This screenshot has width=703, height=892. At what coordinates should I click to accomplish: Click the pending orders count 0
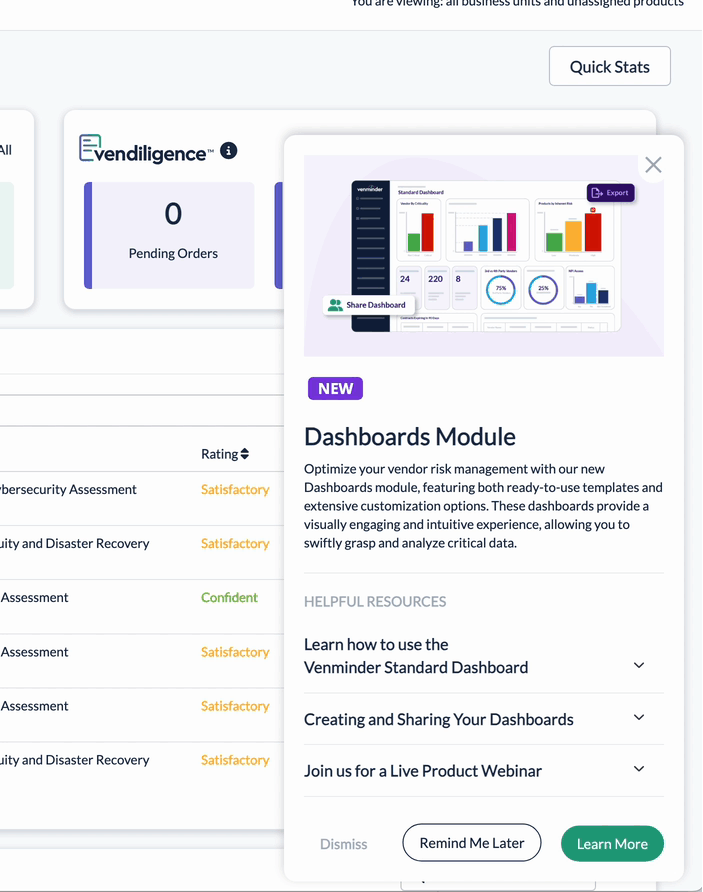(173, 214)
